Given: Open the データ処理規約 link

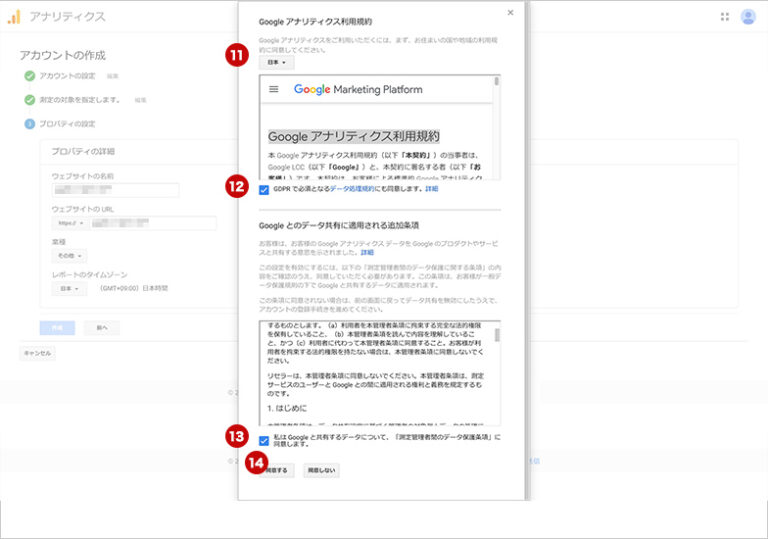Looking at the screenshot, I should pos(352,189).
